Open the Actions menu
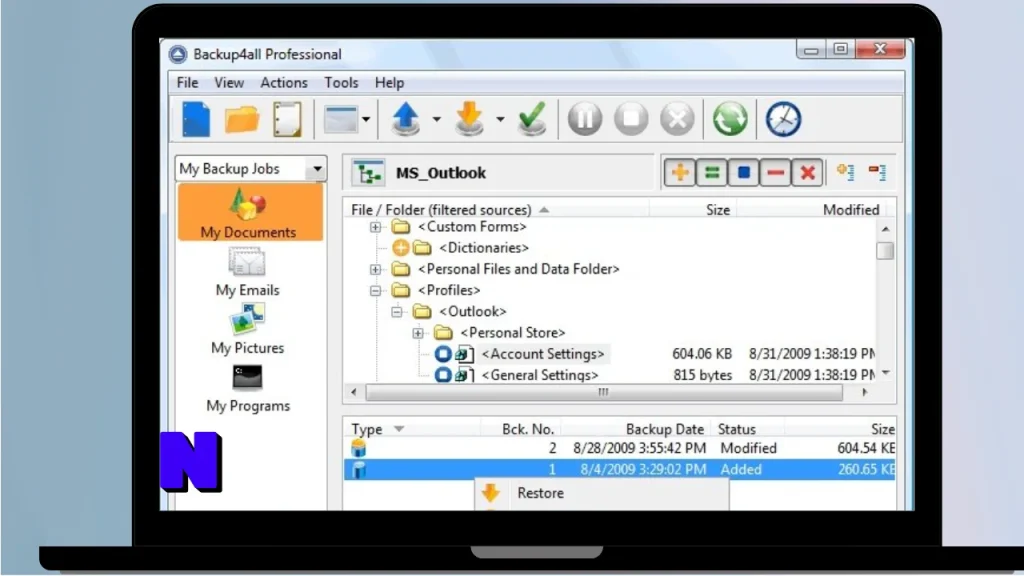1024x576 pixels. pyautogui.click(x=283, y=83)
